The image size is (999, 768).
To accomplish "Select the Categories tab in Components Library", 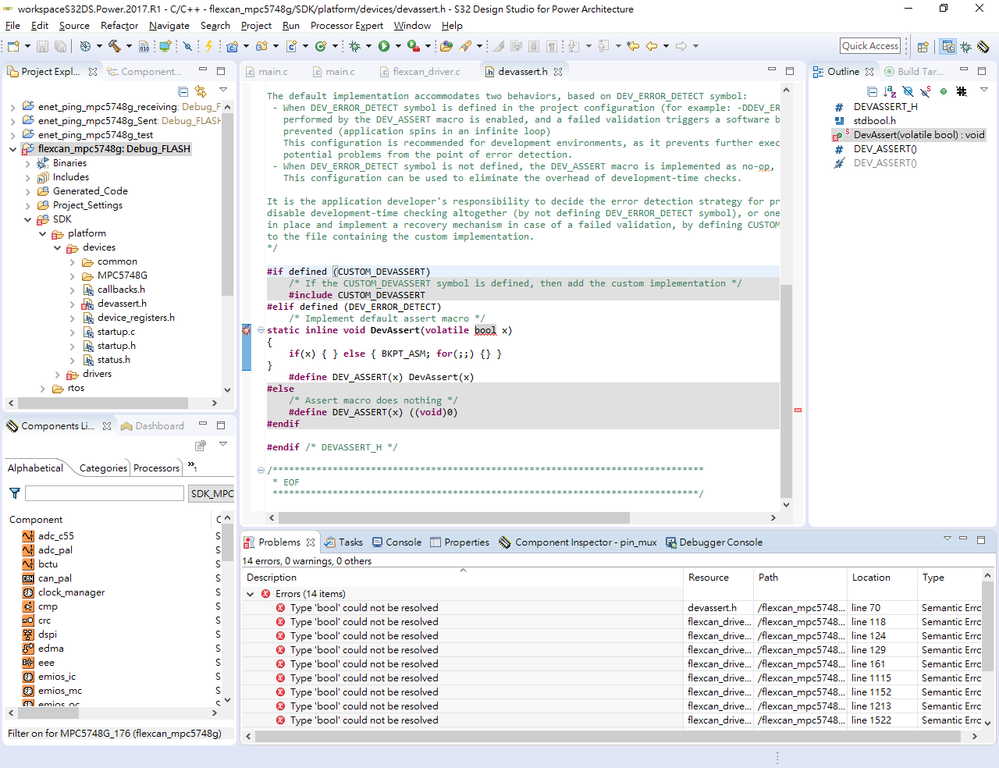I will [x=102, y=468].
